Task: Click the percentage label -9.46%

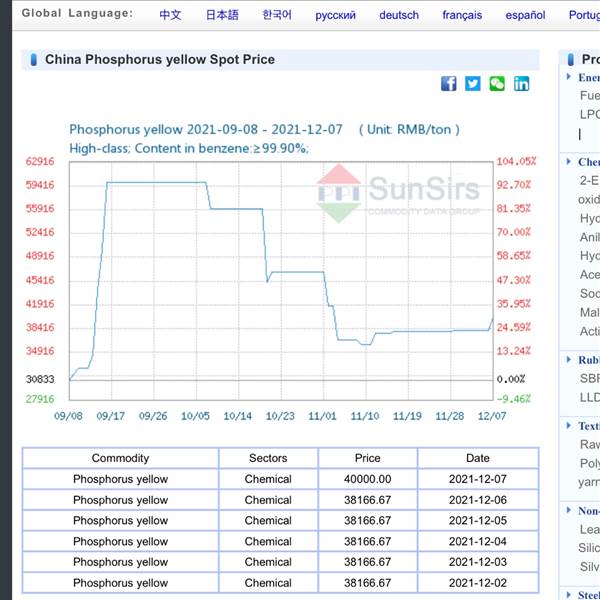Action: coord(514,399)
